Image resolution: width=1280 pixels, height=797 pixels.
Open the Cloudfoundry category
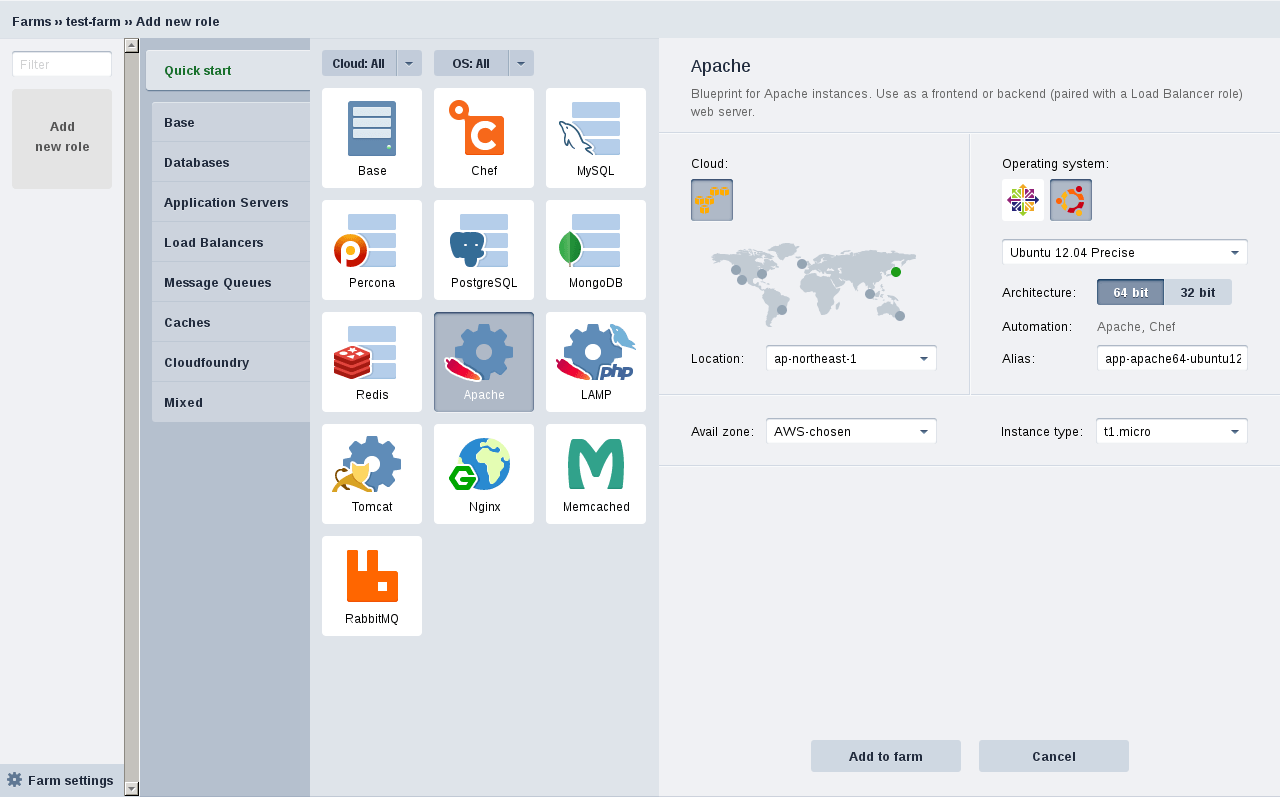(231, 362)
